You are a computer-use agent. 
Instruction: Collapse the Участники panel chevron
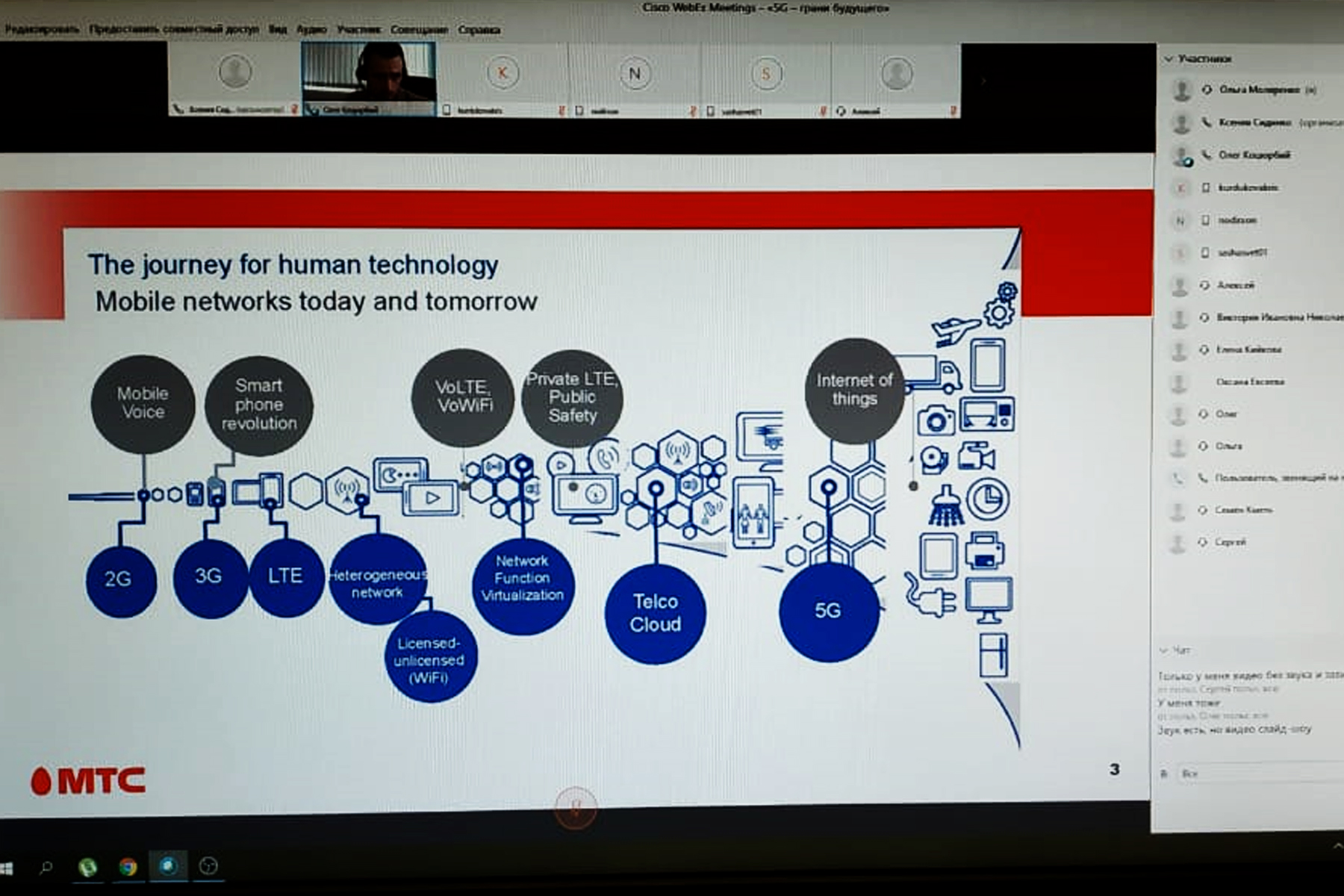(1169, 59)
